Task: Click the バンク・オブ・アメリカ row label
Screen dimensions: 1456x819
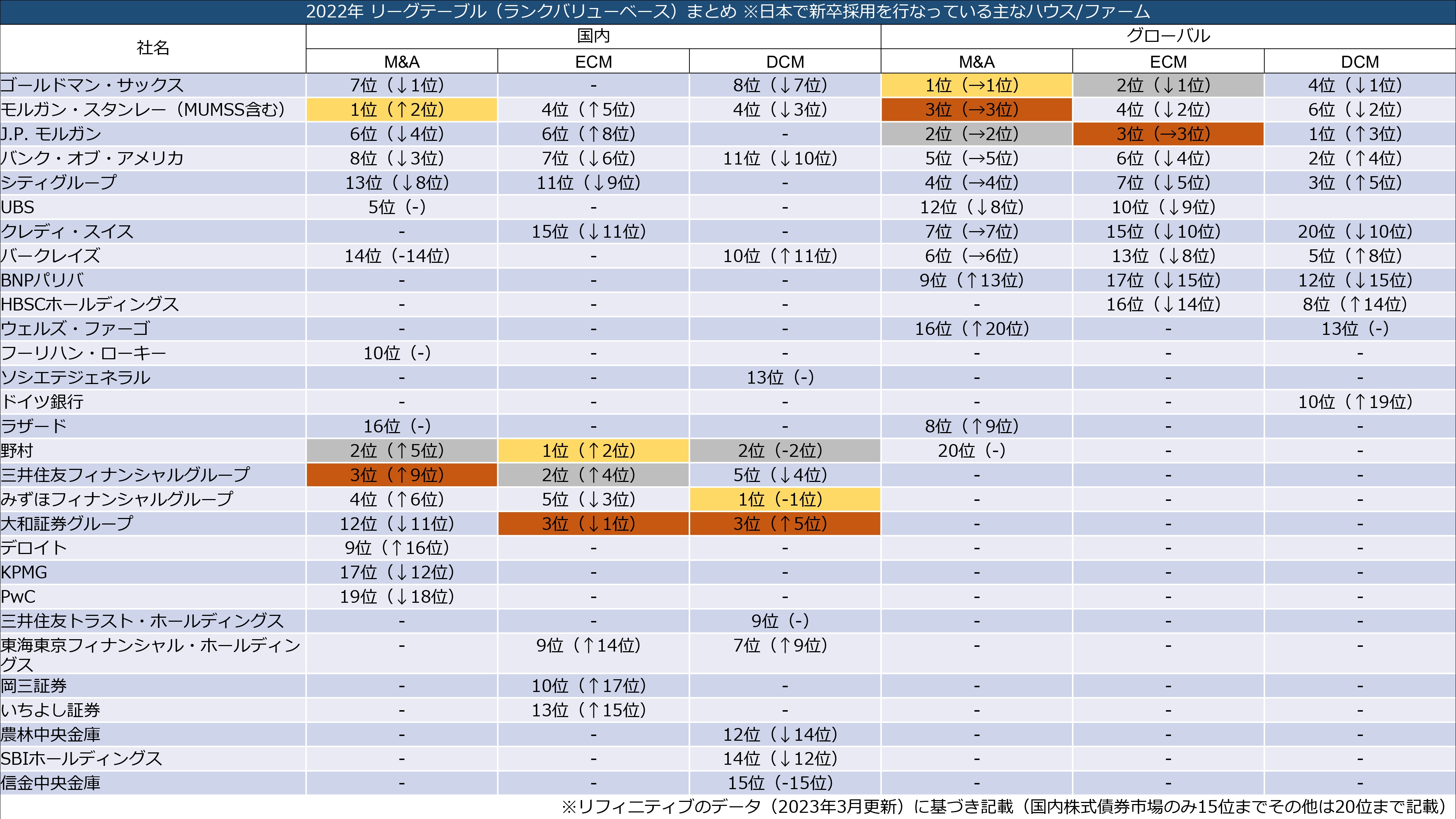Action: click(92, 158)
